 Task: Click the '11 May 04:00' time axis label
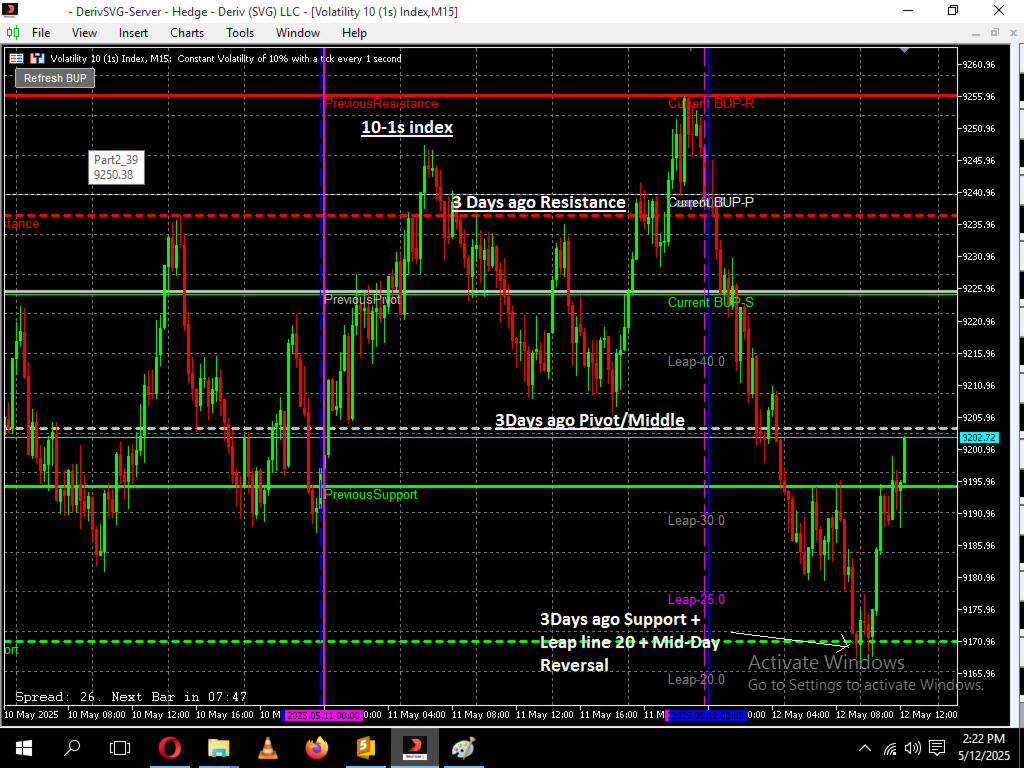416,715
